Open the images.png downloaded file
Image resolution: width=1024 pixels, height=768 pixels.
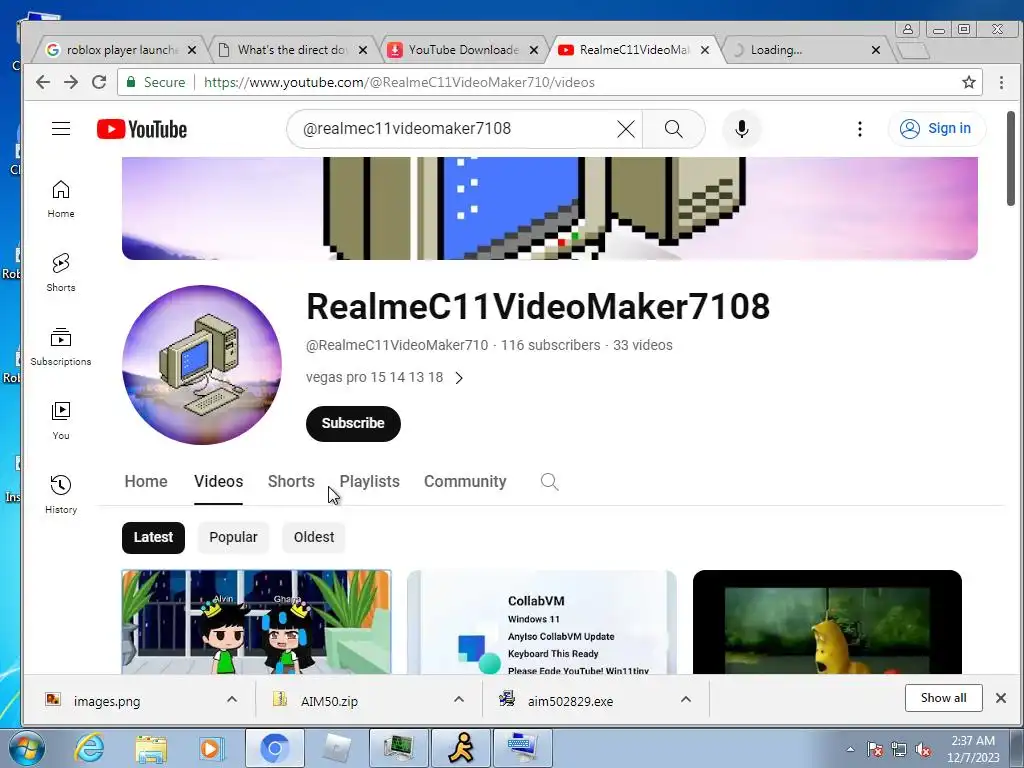pos(106,701)
